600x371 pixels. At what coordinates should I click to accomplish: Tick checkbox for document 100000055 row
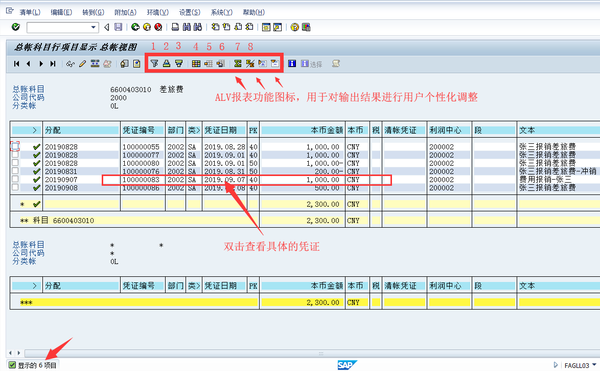tap(15, 146)
